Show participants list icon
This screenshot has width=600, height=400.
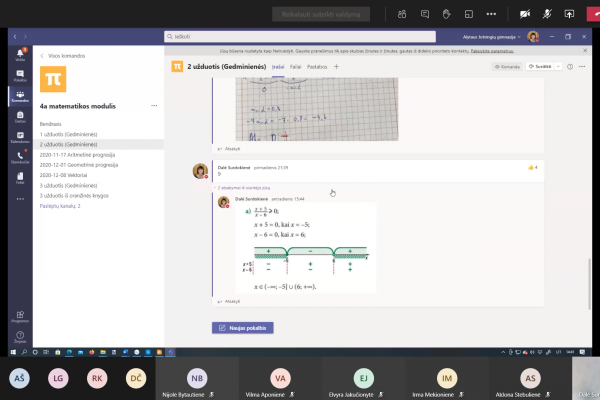tap(402, 14)
